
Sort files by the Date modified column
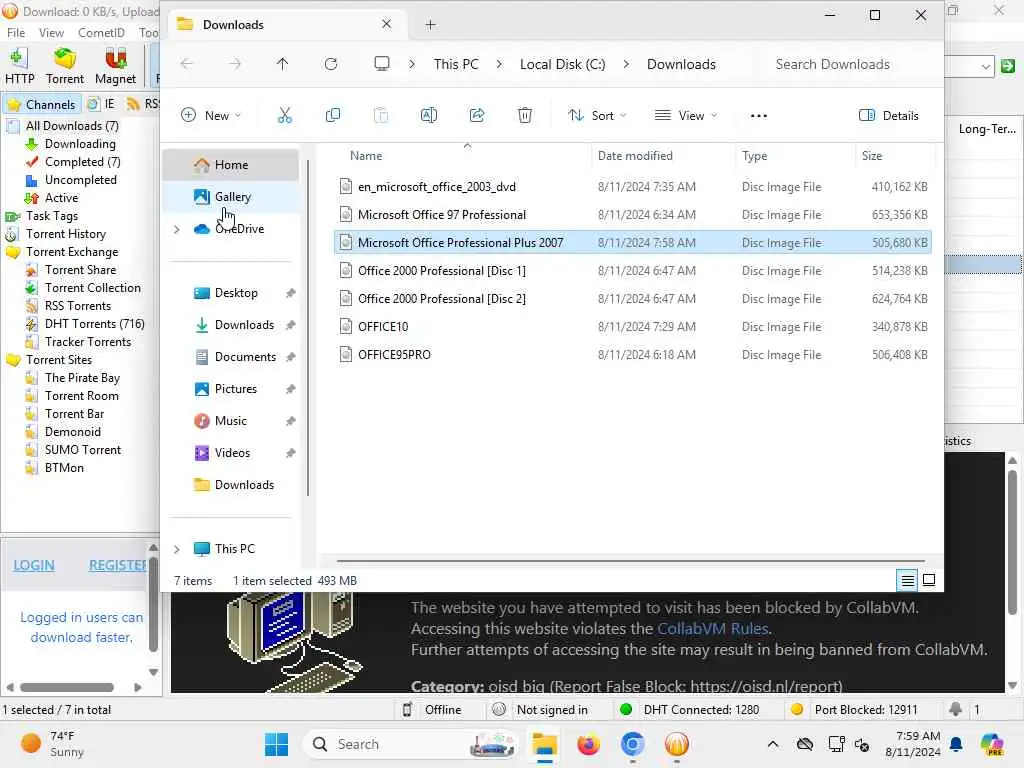(635, 156)
